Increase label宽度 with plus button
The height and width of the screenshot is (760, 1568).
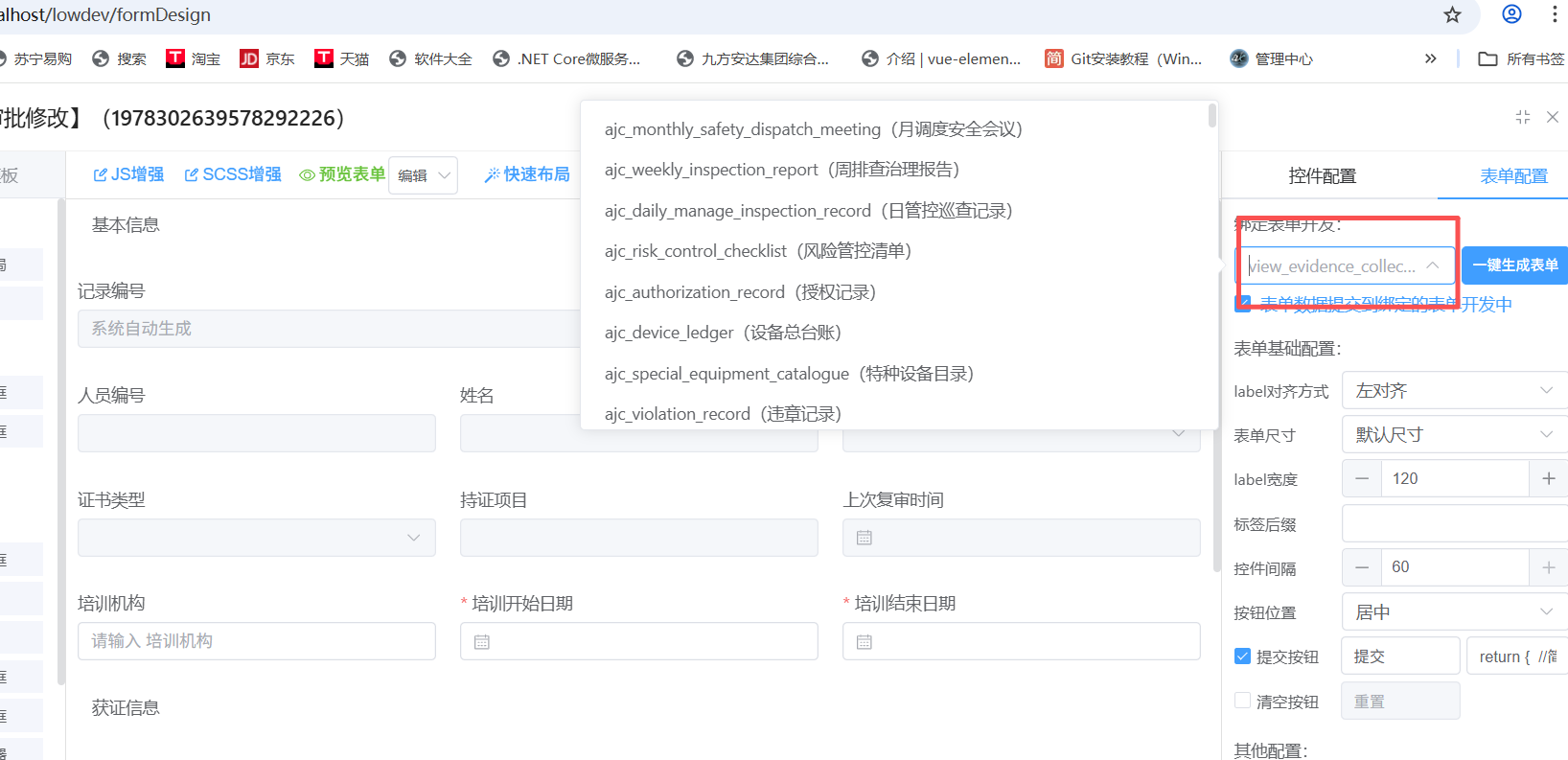(x=1548, y=478)
